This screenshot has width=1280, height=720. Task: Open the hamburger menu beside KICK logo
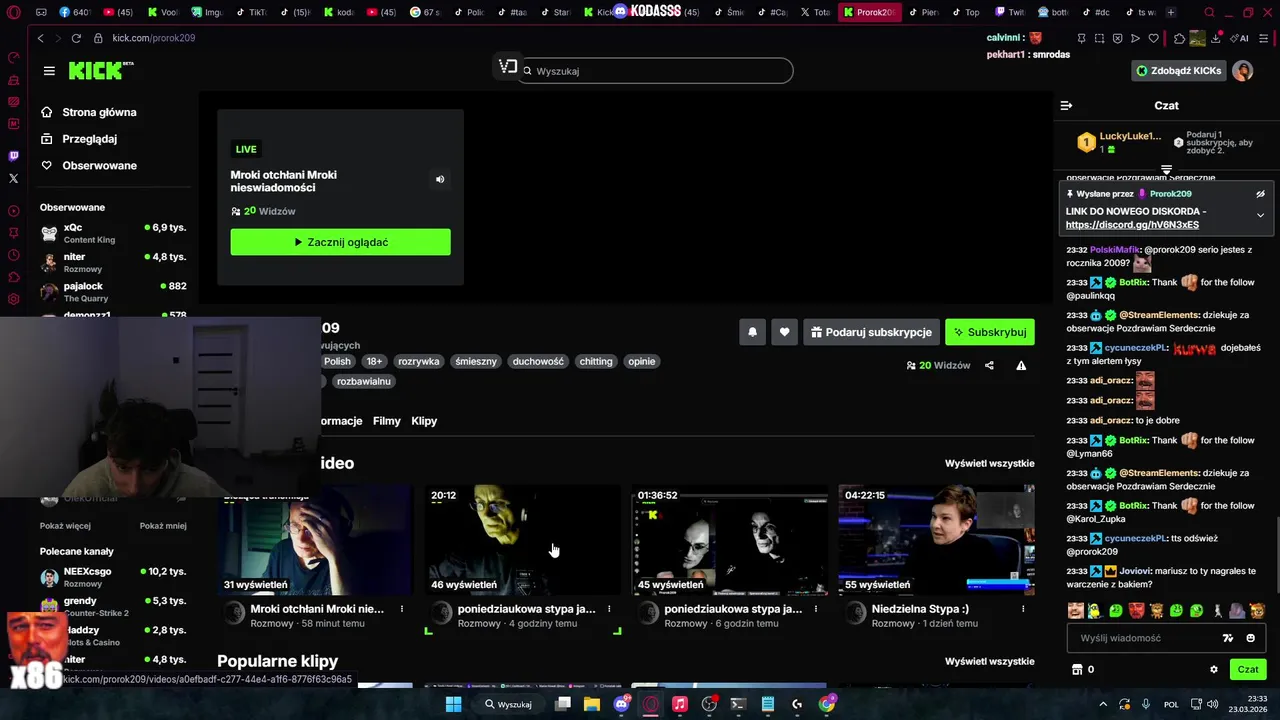point(49,71)
